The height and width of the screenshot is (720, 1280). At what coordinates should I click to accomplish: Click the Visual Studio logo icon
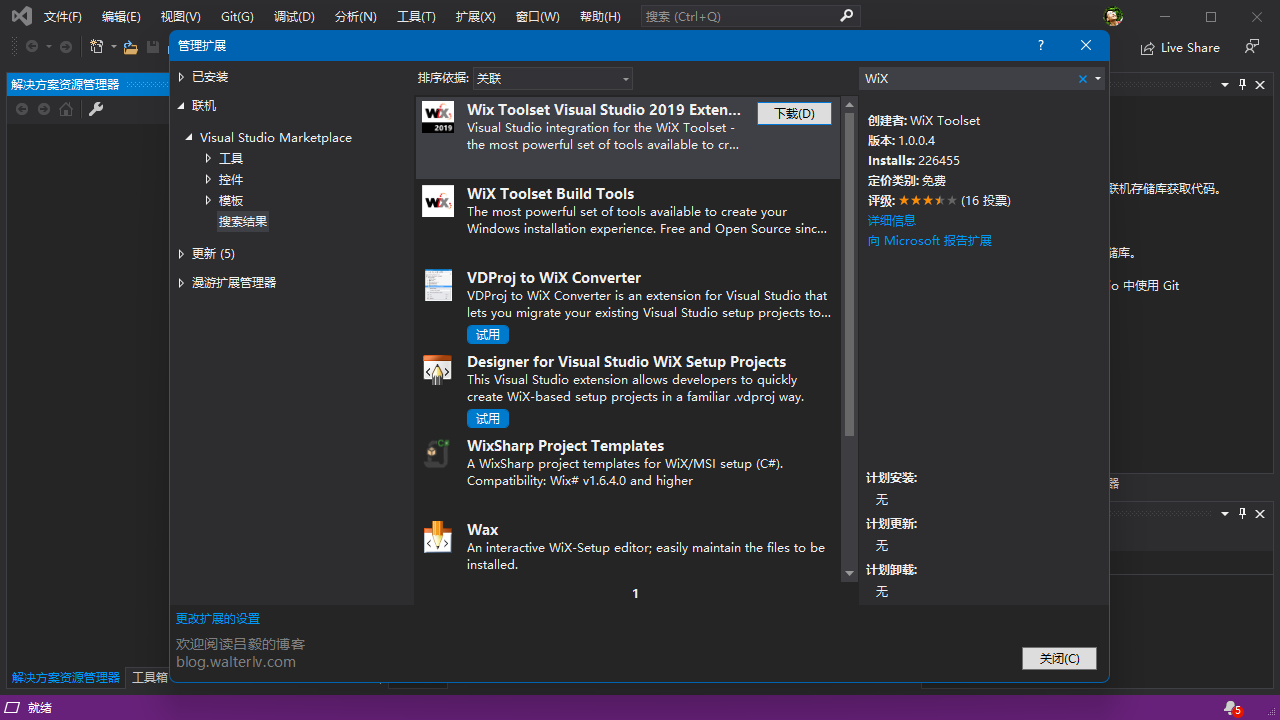coord(21,16)
